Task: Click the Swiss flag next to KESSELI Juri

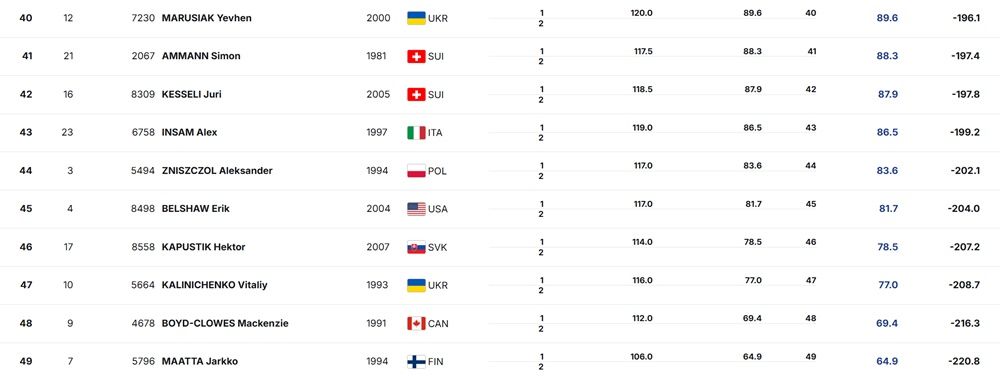Action: [416, 94]
